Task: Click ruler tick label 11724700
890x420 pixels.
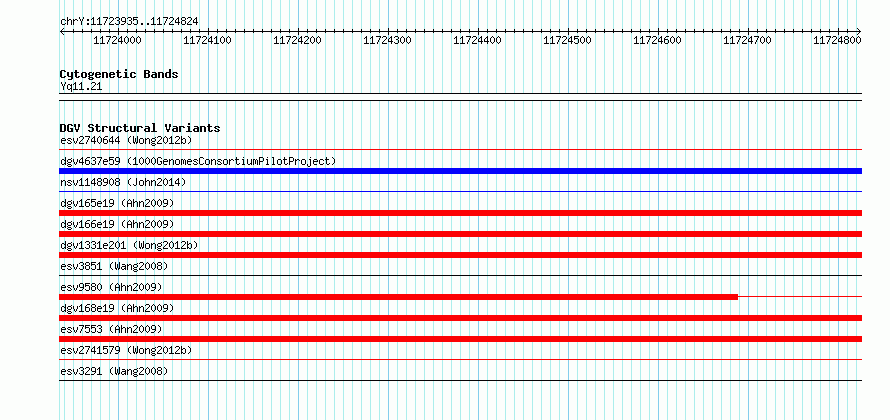Action: 748,40
